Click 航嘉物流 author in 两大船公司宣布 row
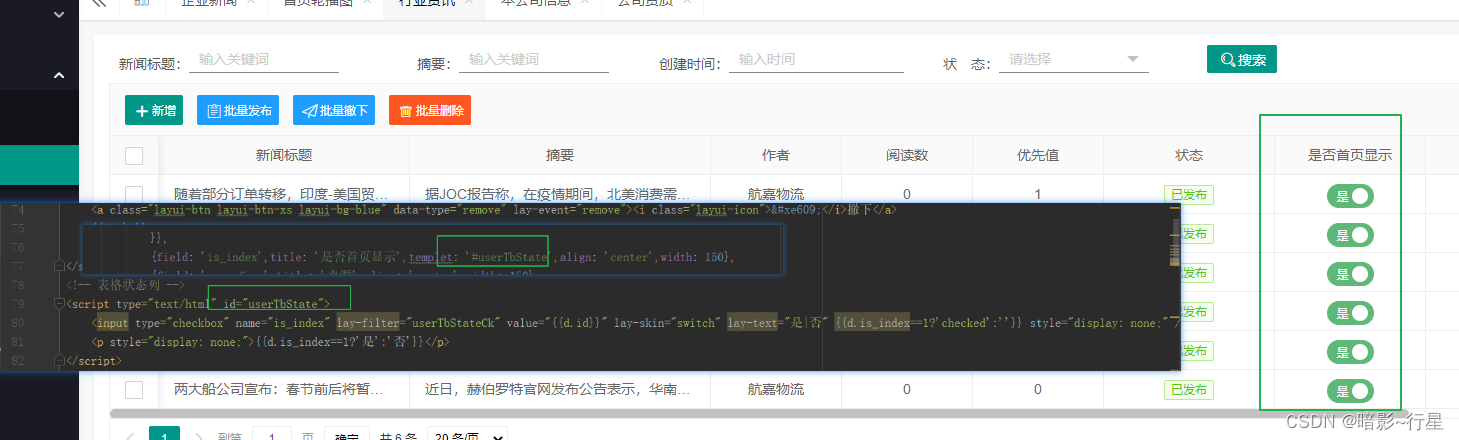1459x440 pixels. pyautogui.click(x=776, y=389)
